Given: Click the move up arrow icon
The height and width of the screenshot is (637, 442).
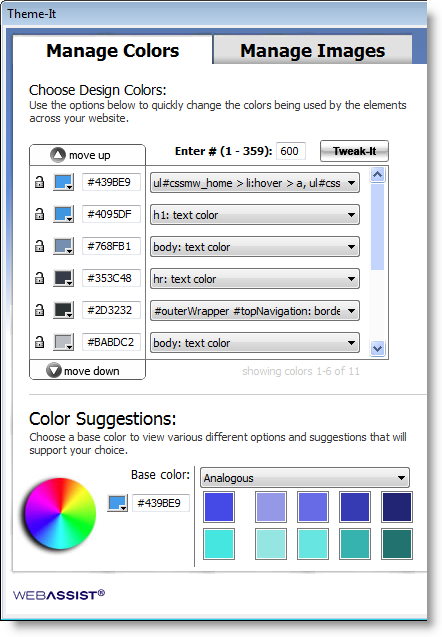Looking at the screenshot, I should click(58, 155).
